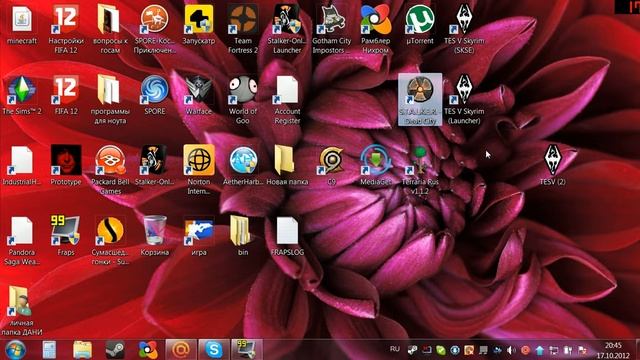640x360 pixels.
Task: Open Rambler Nichrome browser taskbar button
Action: [148, 350]
